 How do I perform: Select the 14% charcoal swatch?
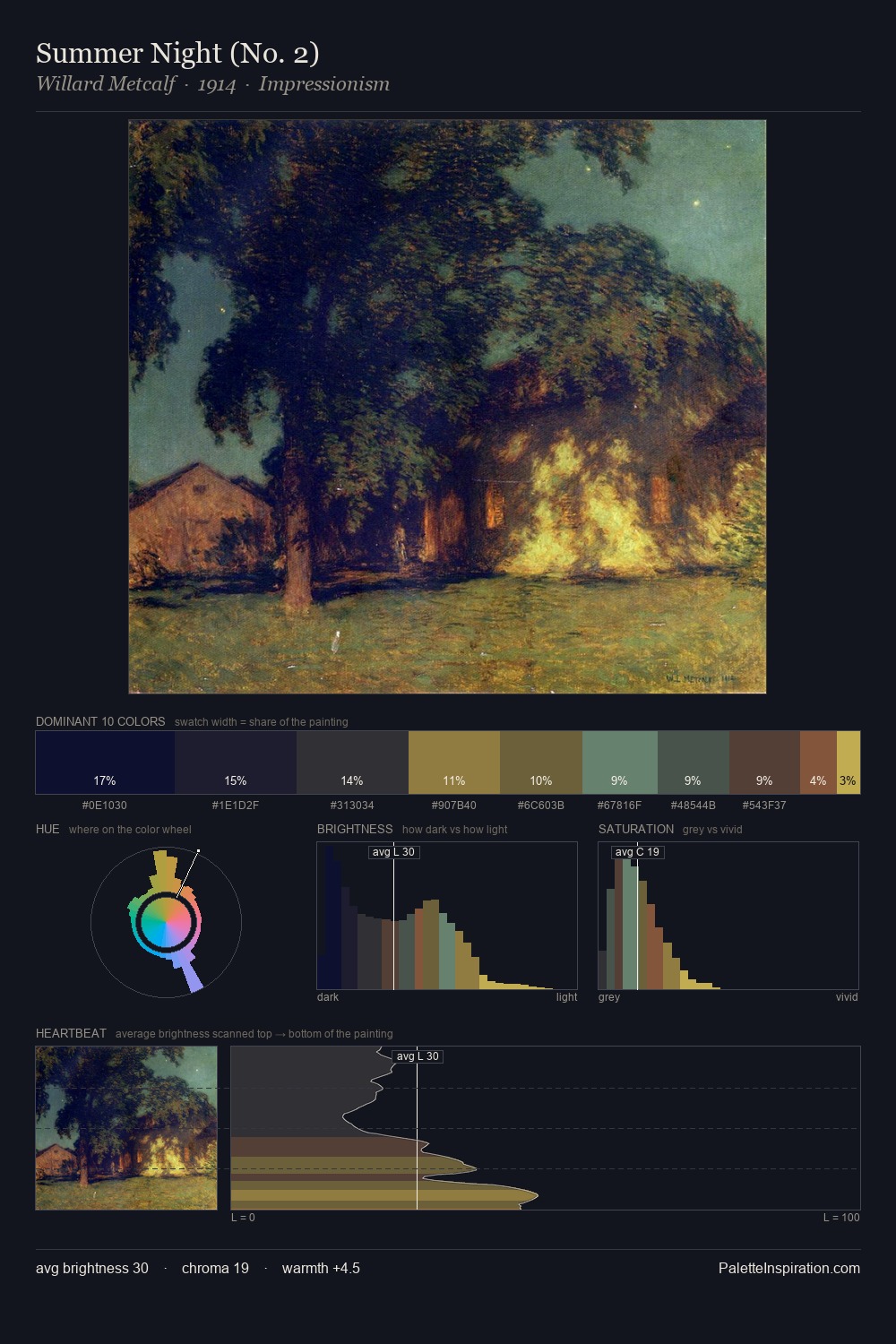(352, 762)
